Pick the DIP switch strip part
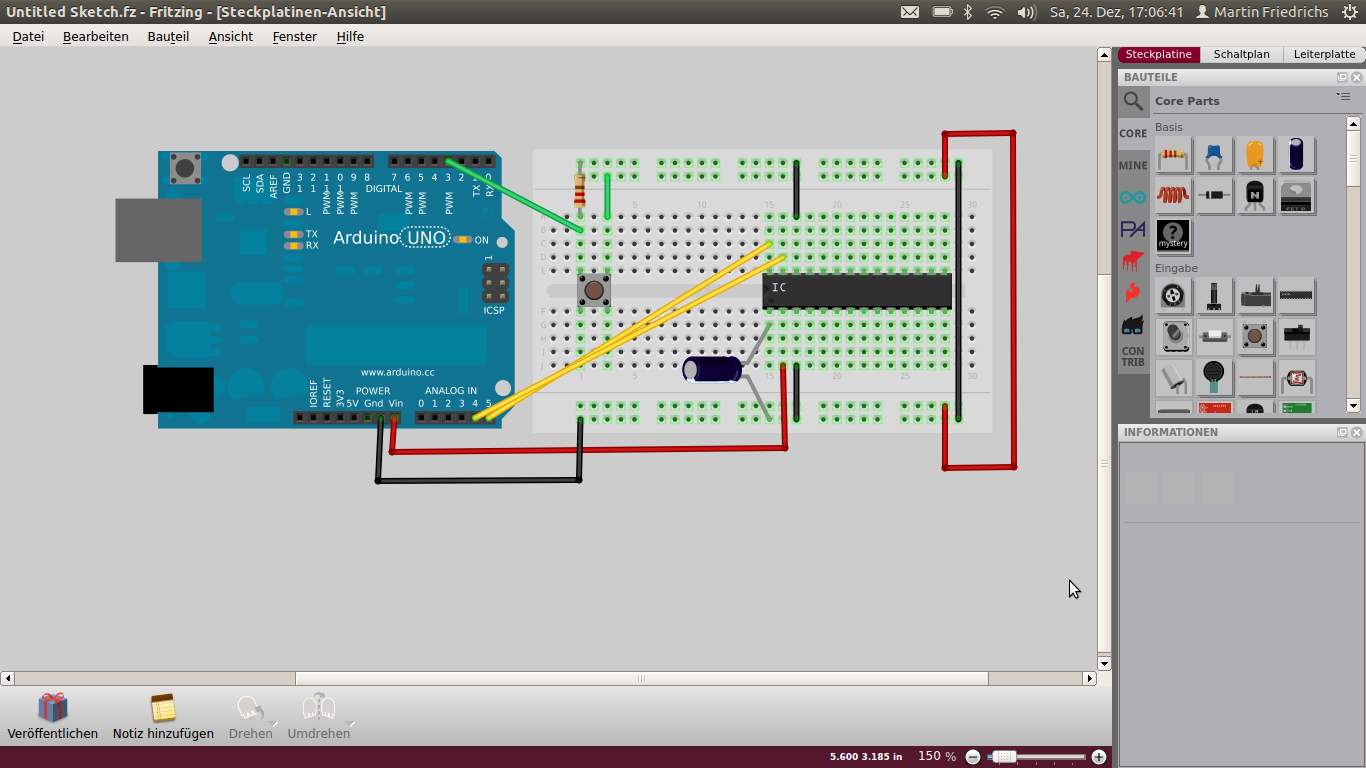1366x768 pixels. pyautogui.click(x=1297, y=296)
